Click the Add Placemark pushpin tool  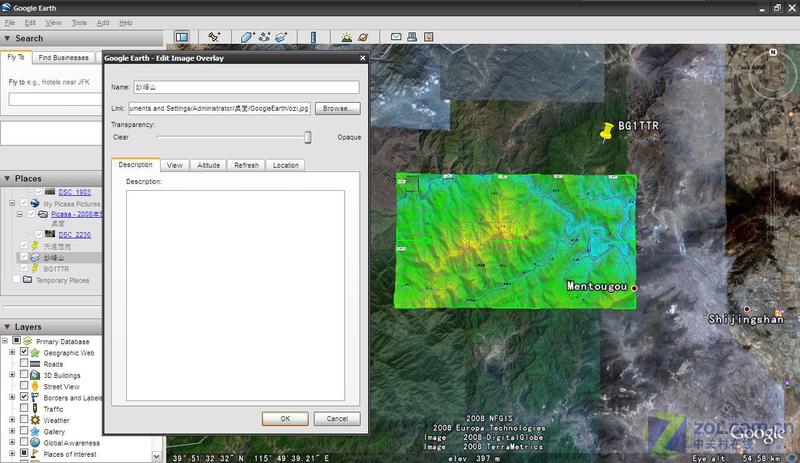tap(214, 37)
